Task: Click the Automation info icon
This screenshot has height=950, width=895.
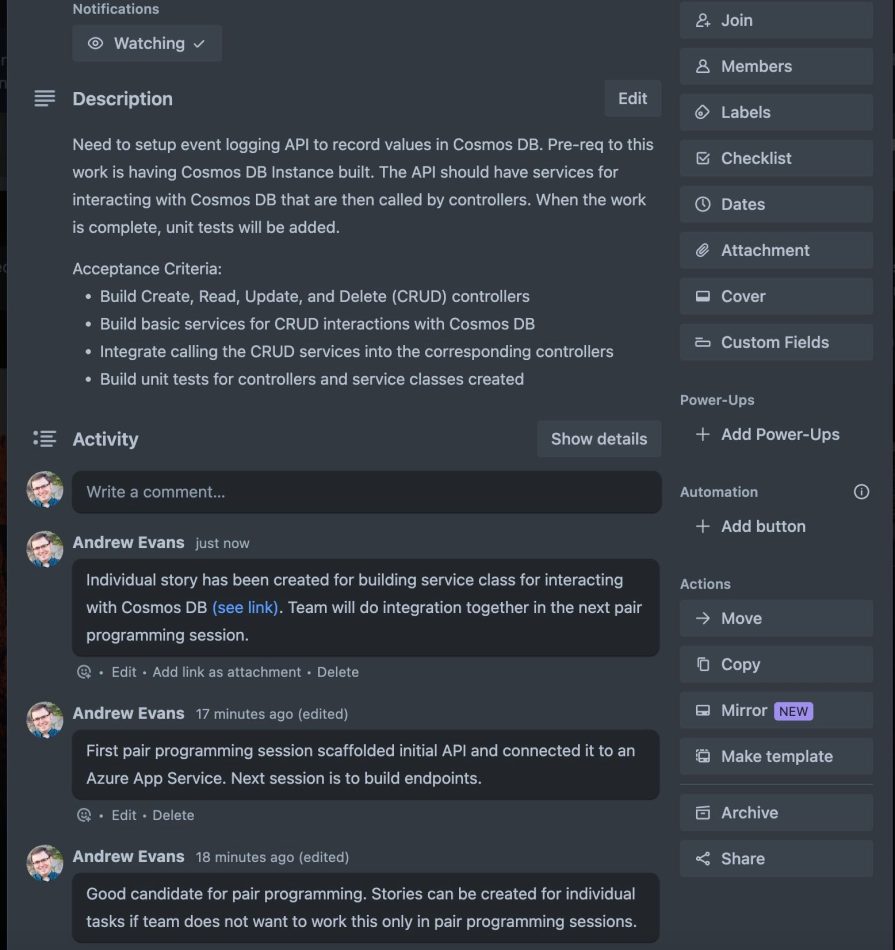Action: point(861,492)
